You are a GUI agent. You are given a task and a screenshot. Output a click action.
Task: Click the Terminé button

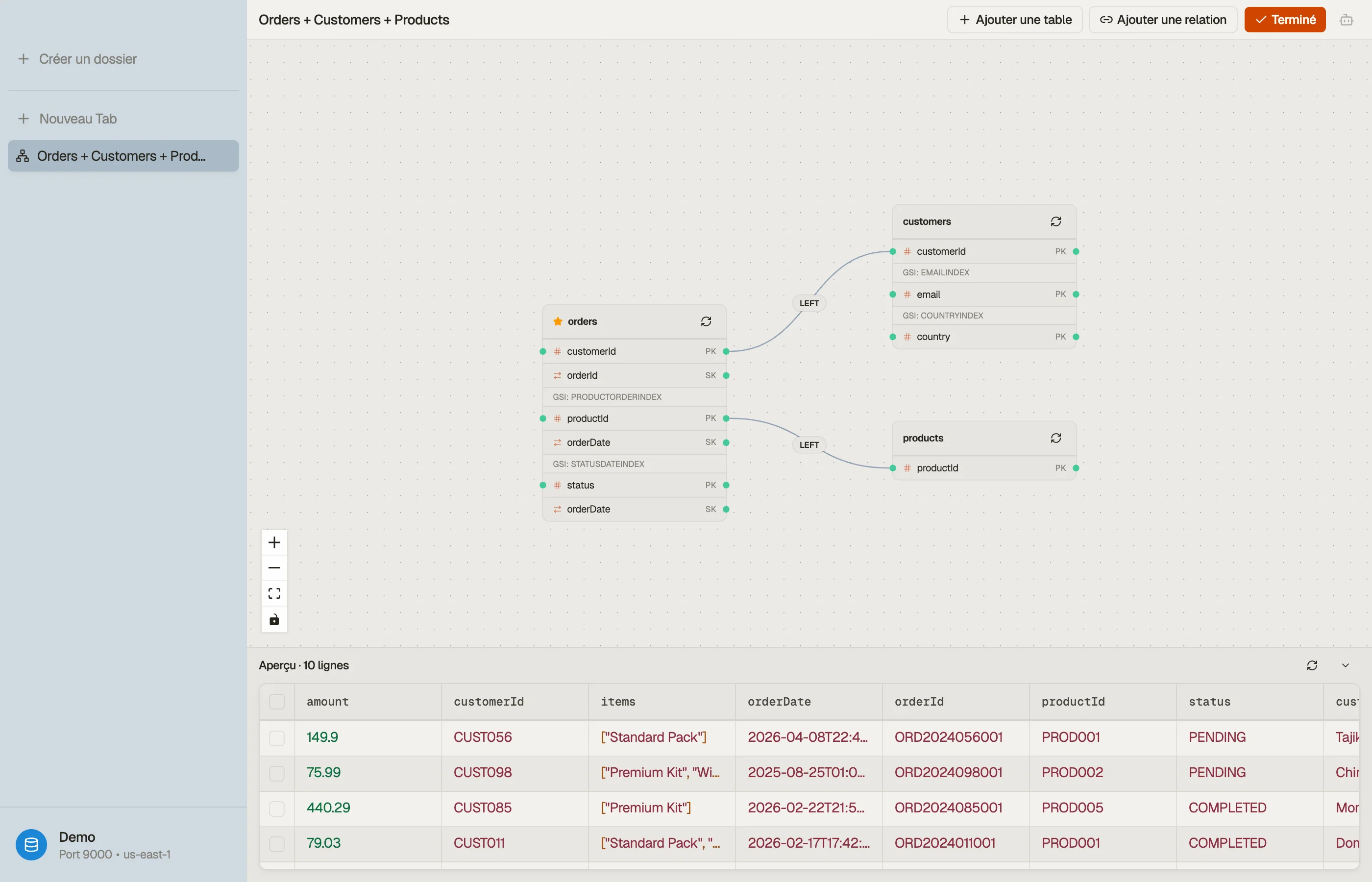coord(1284,20)
